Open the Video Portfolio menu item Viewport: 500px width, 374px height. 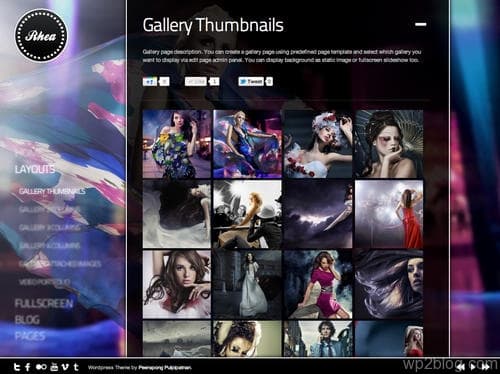[44, 282]
